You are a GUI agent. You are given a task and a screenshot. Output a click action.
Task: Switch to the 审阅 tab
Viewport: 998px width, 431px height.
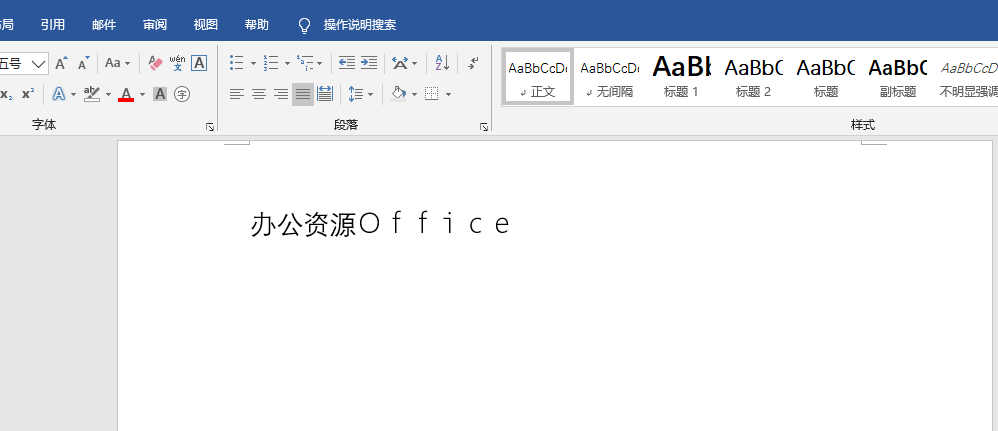[155, 25]
